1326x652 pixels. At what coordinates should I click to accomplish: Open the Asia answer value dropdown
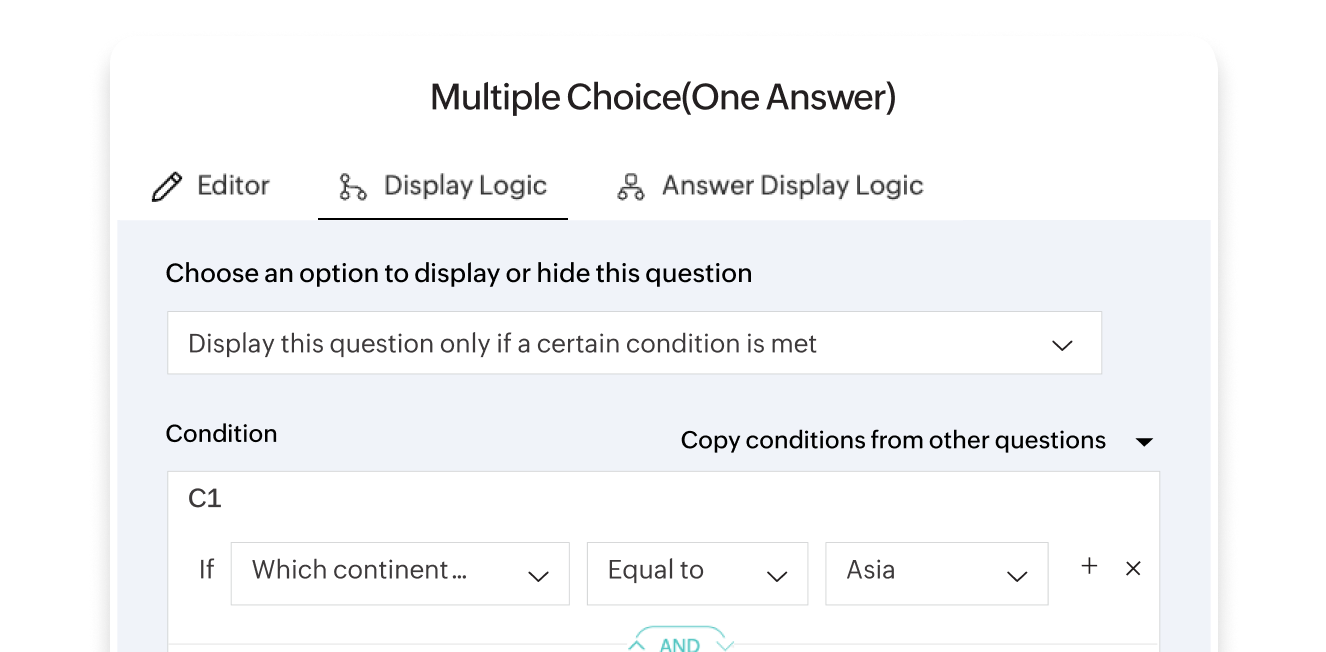point(936,573)
